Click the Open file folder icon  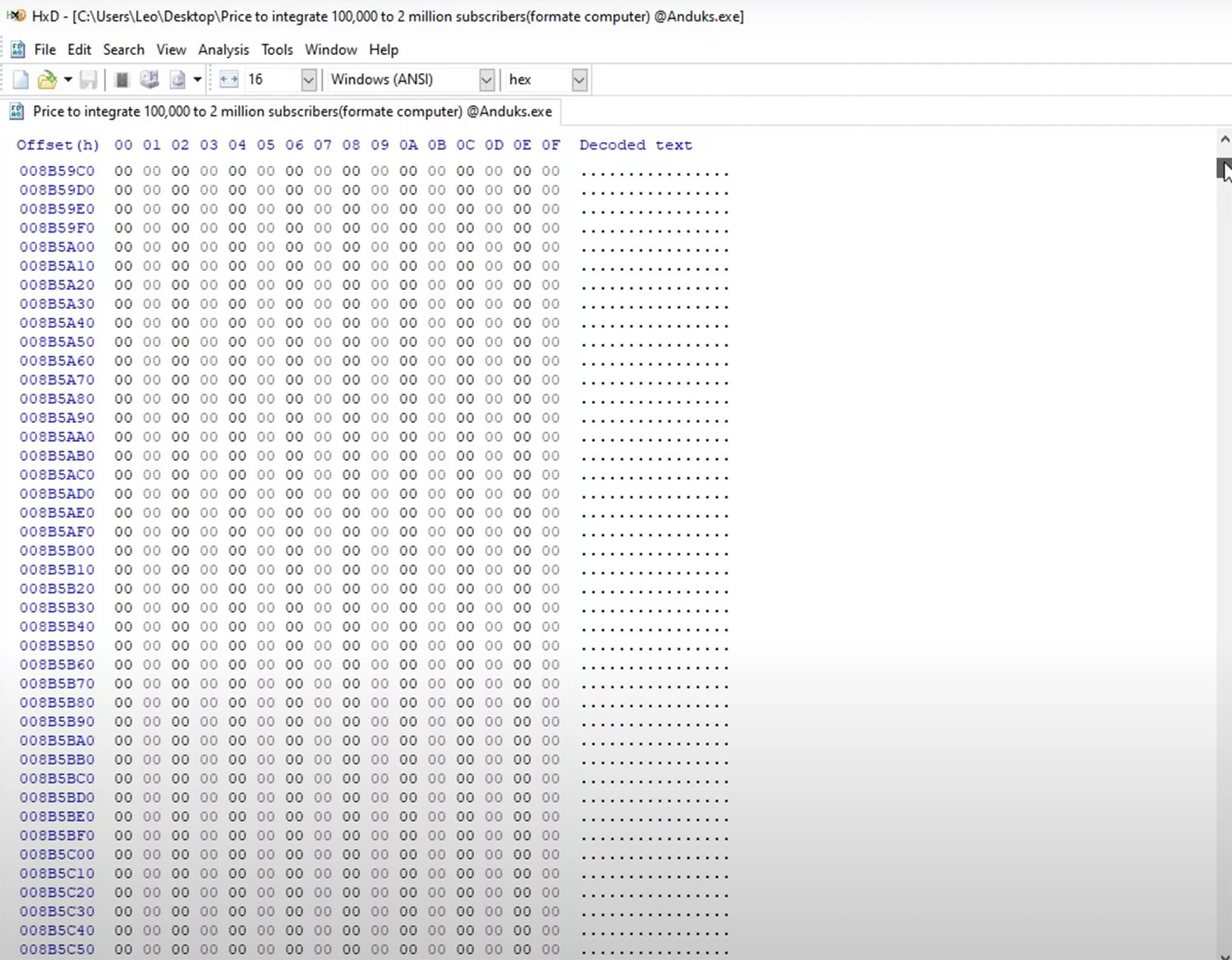pos(48,80)
